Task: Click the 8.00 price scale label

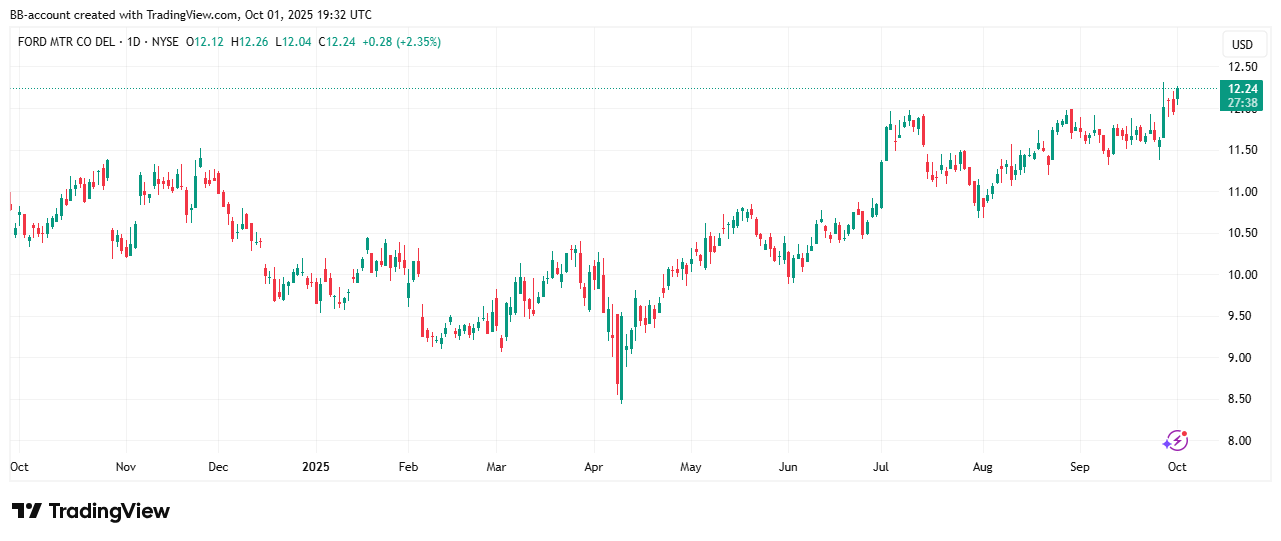Action: (x=1243, y=441)
